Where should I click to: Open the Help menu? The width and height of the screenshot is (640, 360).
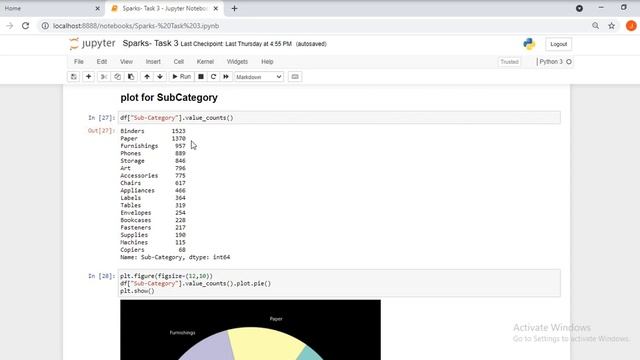click(x=267, y=62)
